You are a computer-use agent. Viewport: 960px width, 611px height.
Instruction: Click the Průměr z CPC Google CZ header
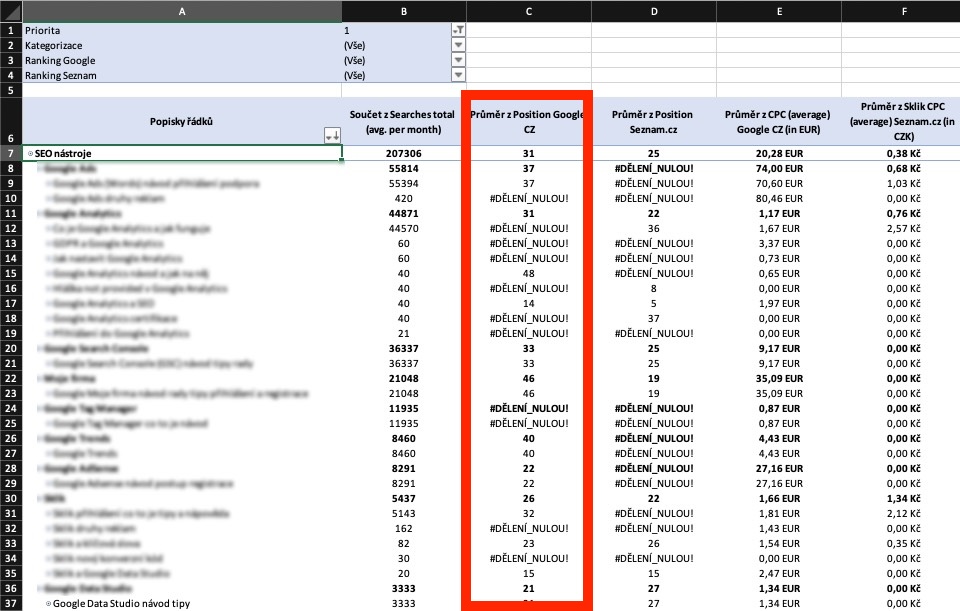[779, 121]
